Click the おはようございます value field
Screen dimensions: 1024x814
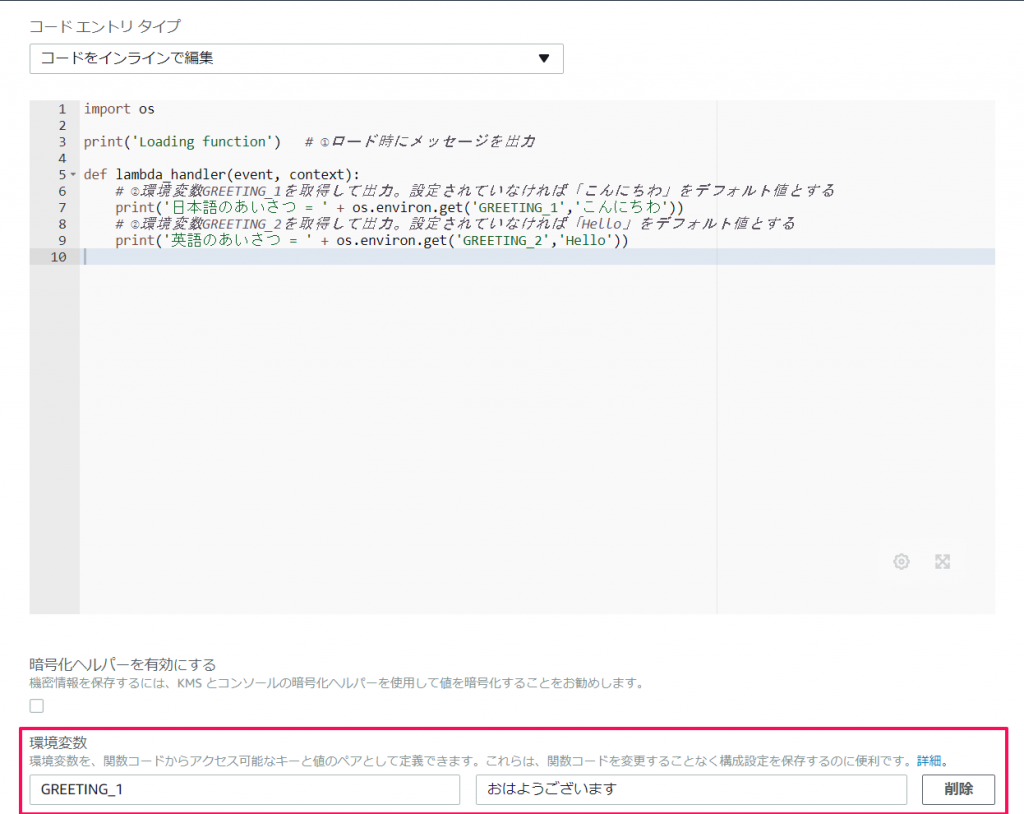[x=691, y=789]
